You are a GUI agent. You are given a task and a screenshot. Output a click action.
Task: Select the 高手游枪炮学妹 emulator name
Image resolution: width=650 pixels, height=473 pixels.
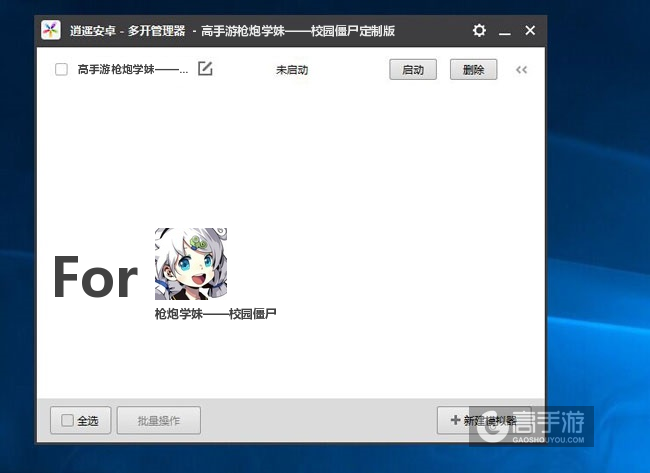[133, 70]
